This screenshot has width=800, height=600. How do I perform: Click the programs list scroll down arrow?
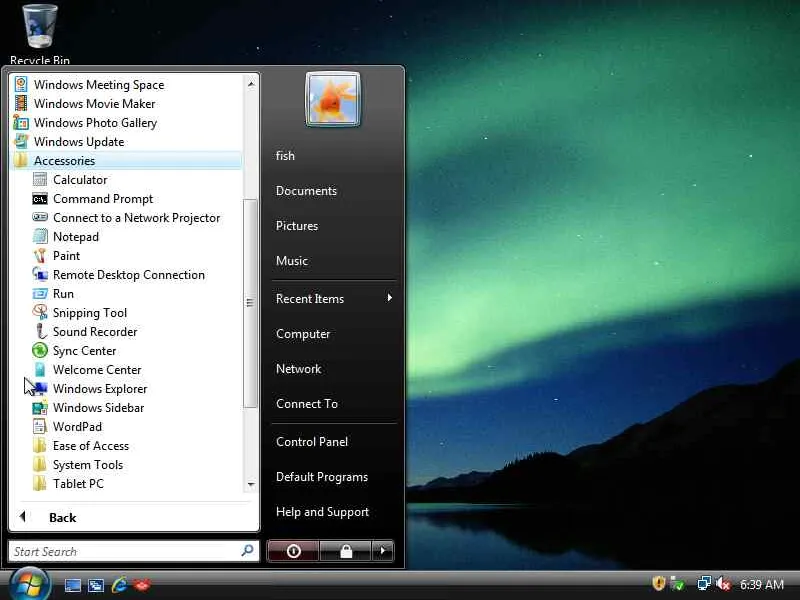(251, 484)
